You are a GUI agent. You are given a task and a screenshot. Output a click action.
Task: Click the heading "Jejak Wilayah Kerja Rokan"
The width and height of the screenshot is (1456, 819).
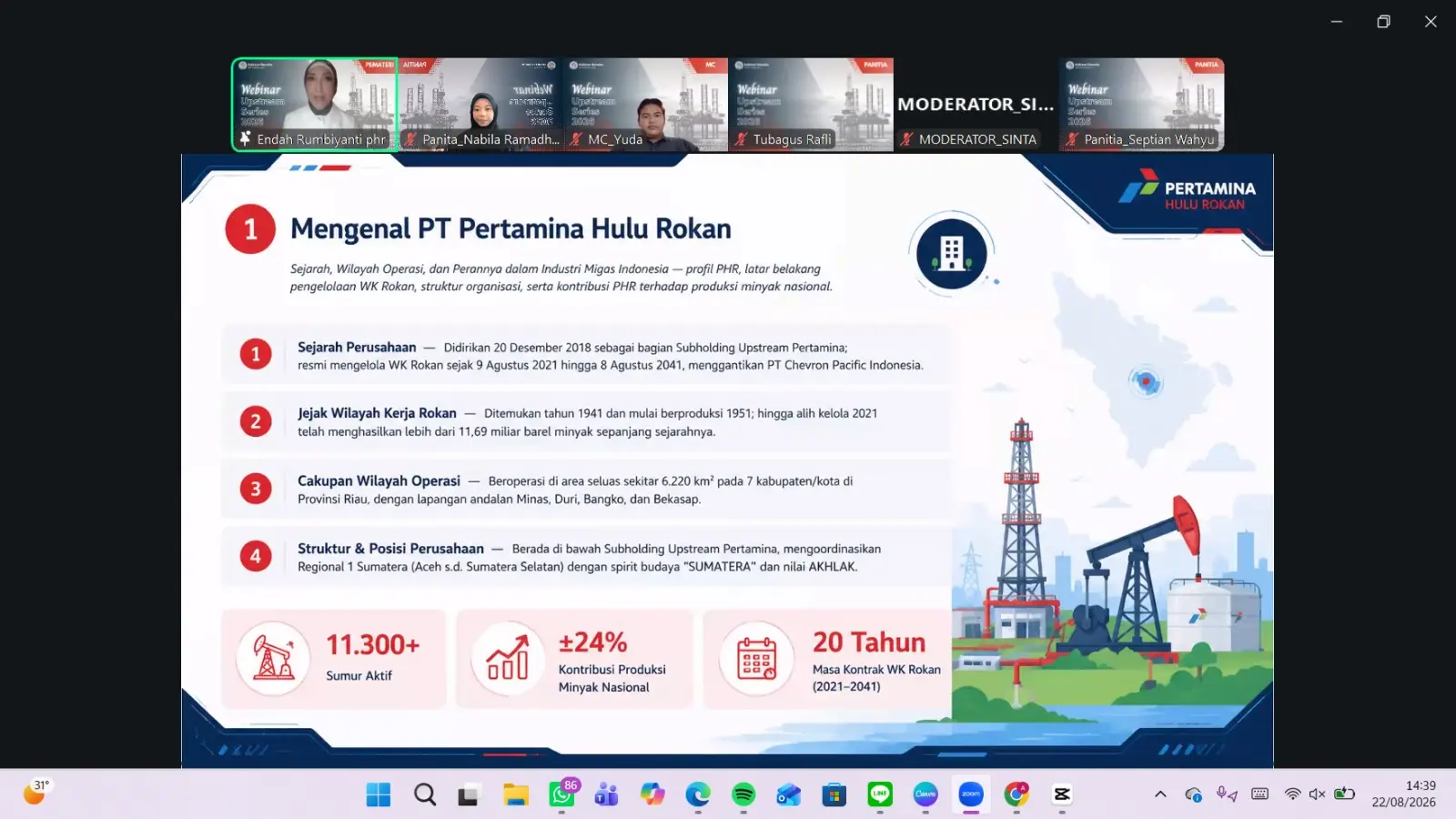point(377,413)
